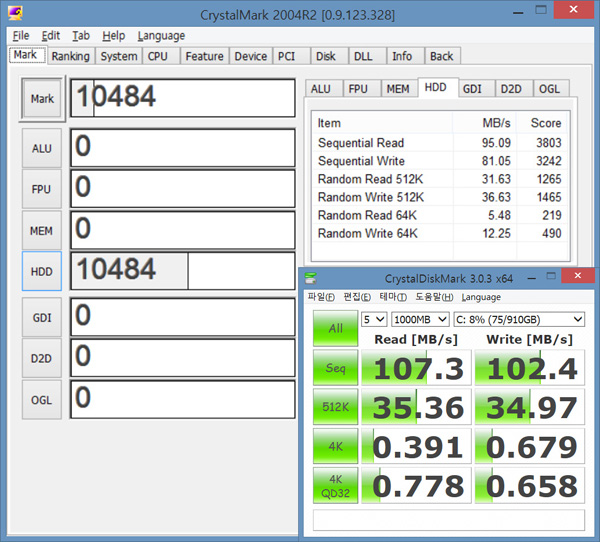The height and width of the screenshot is (542, 600).
Task: Switch to the Disk tab
Action: click(329, 56)
